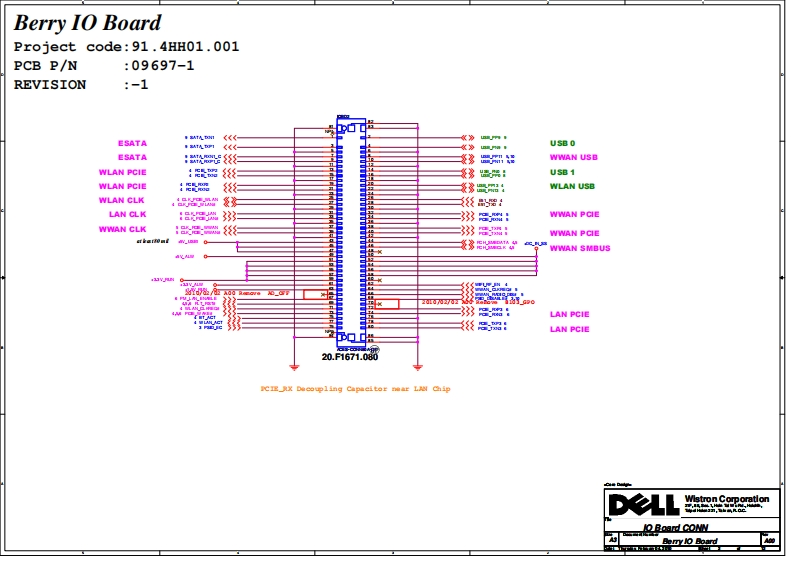Viewport: 793px width, 561px height.
Task: Click the WWAN CLK label on left
Action: pos(123,229)
